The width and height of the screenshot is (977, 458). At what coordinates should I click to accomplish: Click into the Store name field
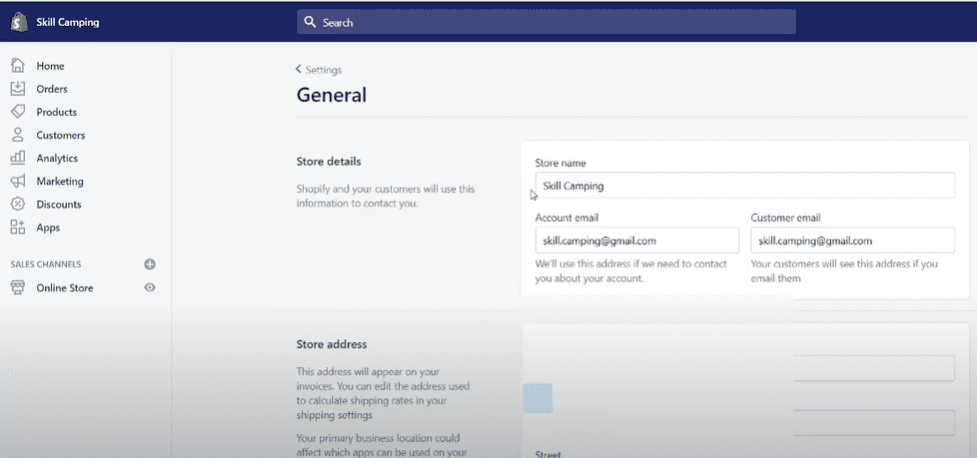click(745, 186)
